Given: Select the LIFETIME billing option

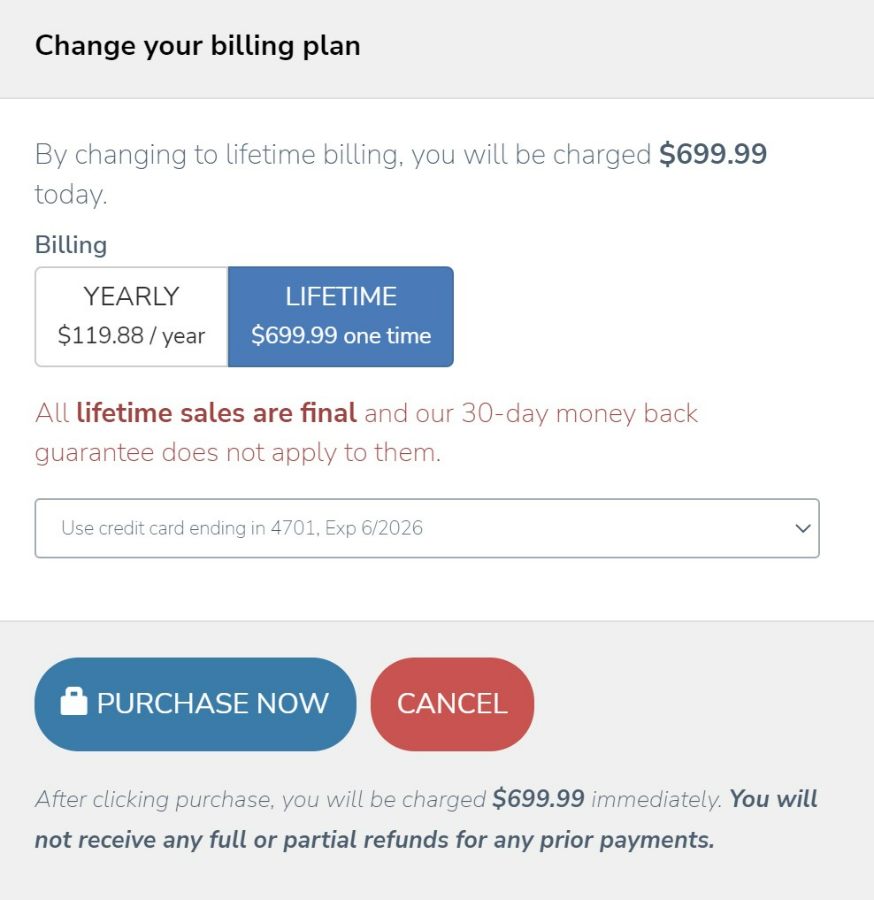Looking at the screenshot, I should (341, 316).
